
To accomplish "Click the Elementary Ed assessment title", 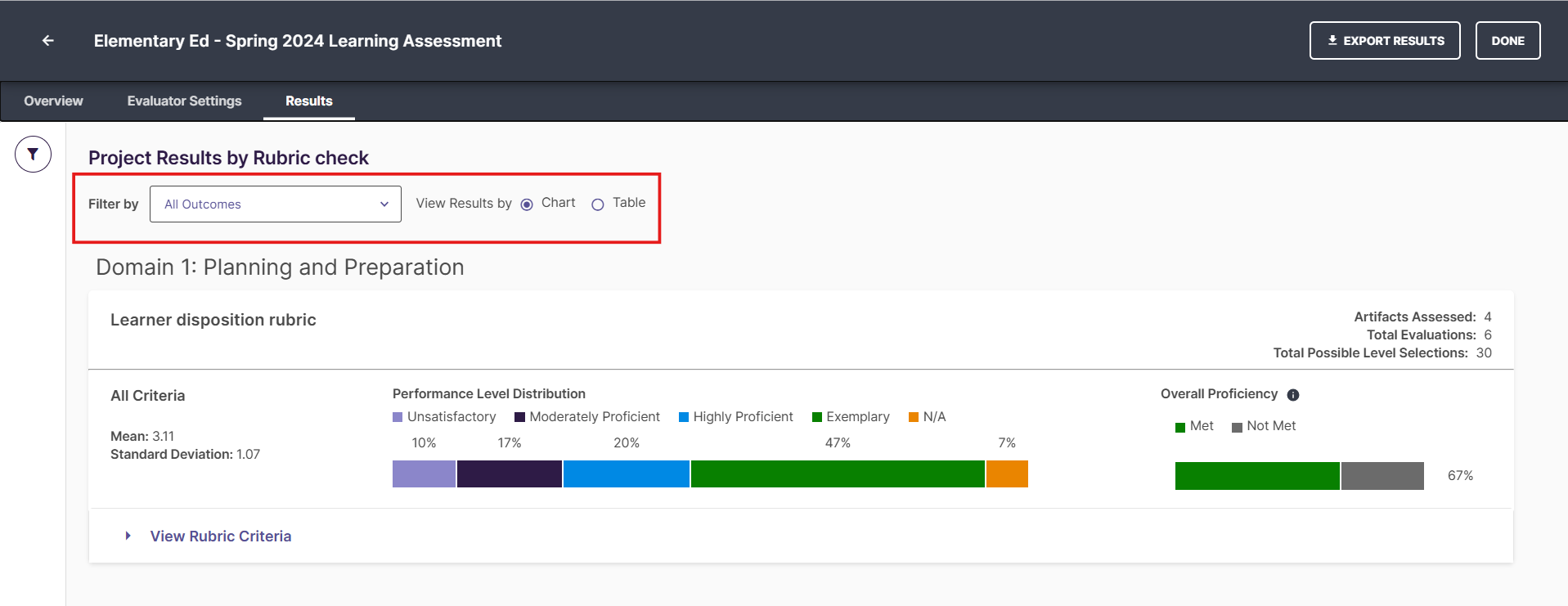I will (298, 41).
